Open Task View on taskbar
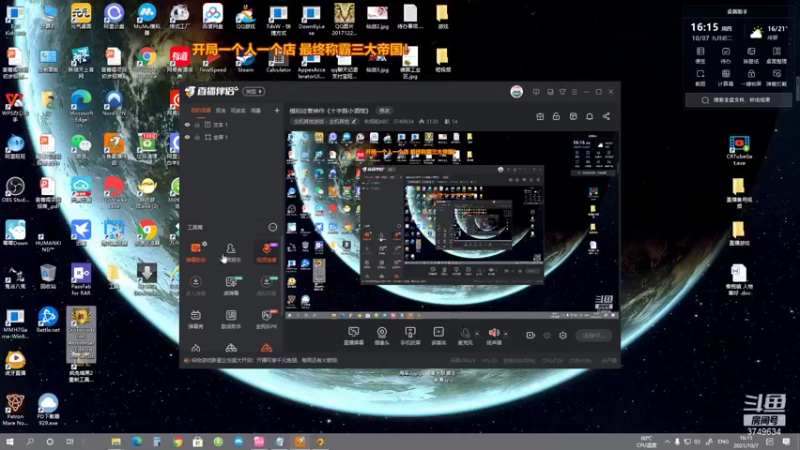Image resolution: width=800 pixels, height=450 pixels. pos(70,441)
